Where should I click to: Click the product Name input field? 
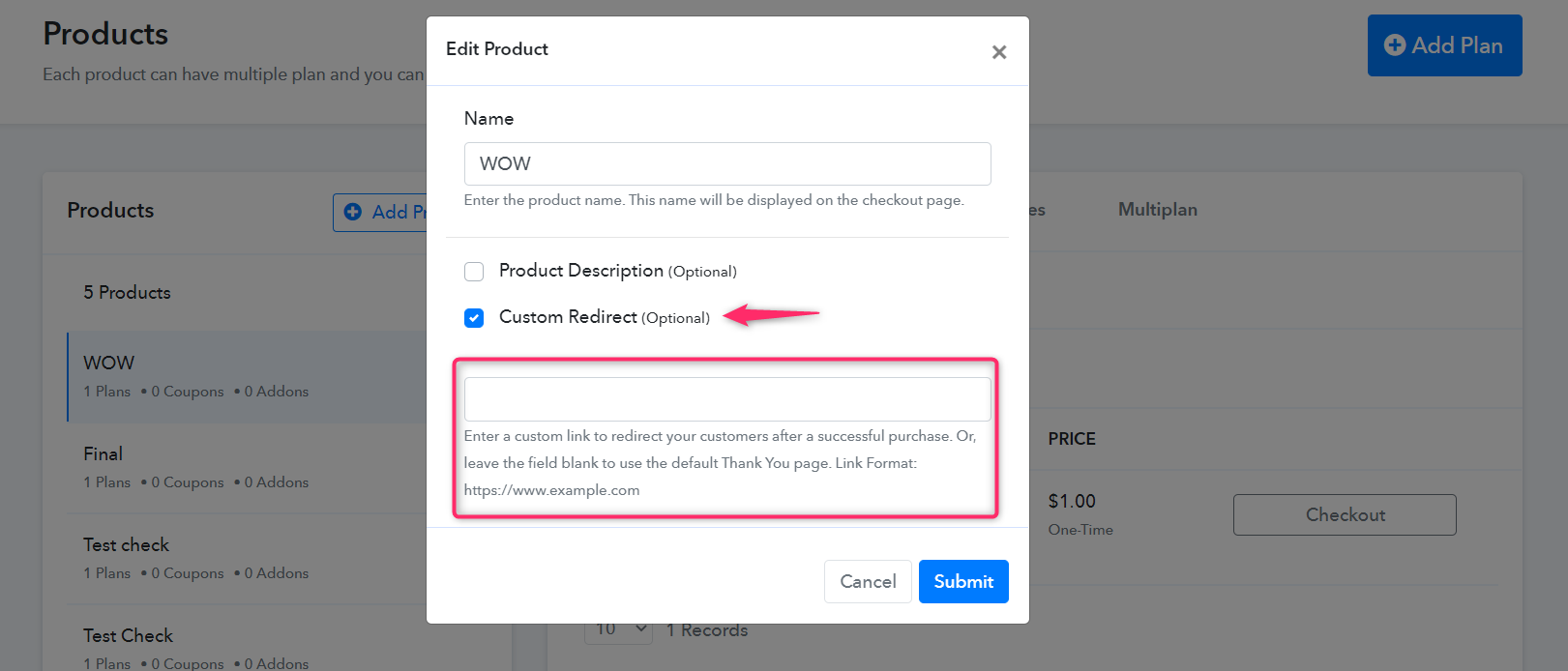point(727,163)
